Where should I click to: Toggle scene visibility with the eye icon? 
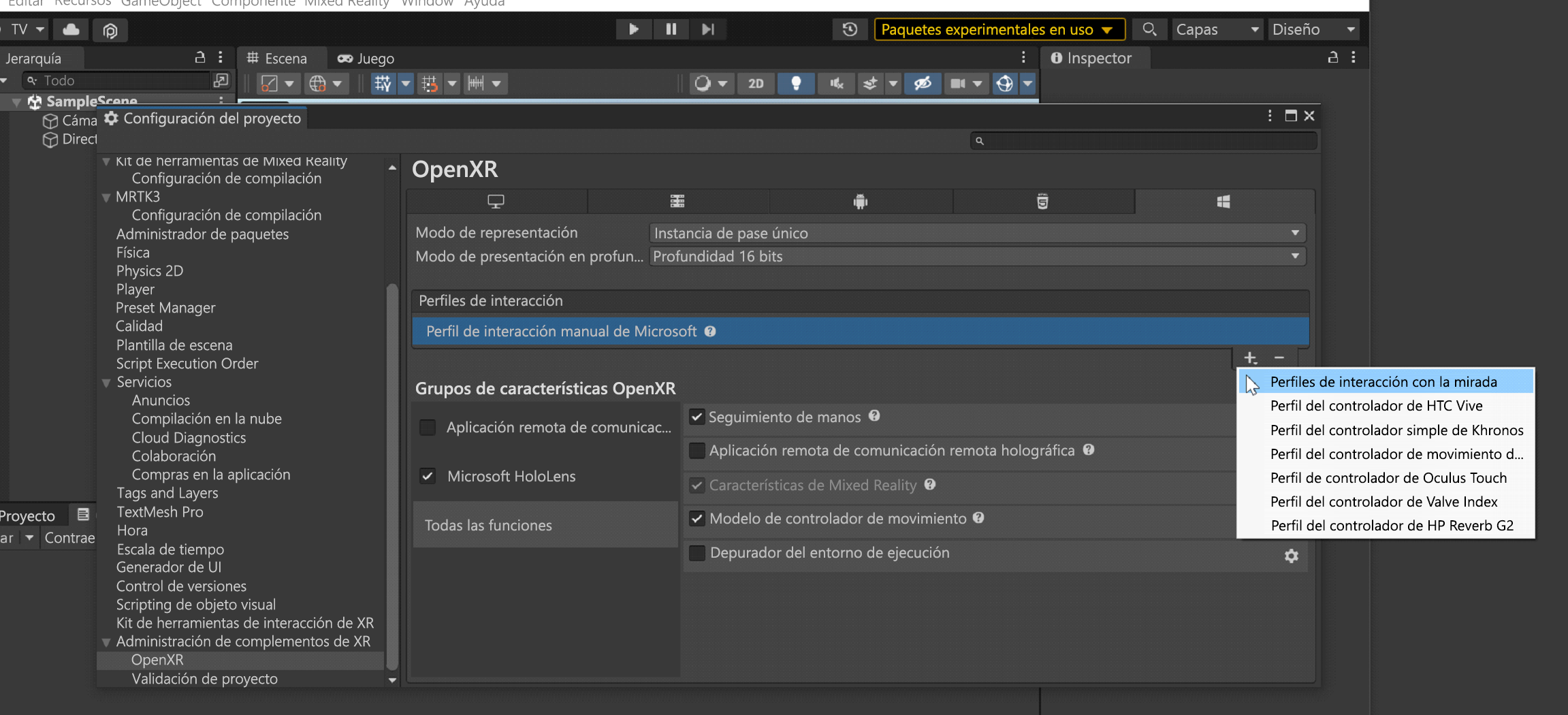pyautogui.click(x=923, y=83)
